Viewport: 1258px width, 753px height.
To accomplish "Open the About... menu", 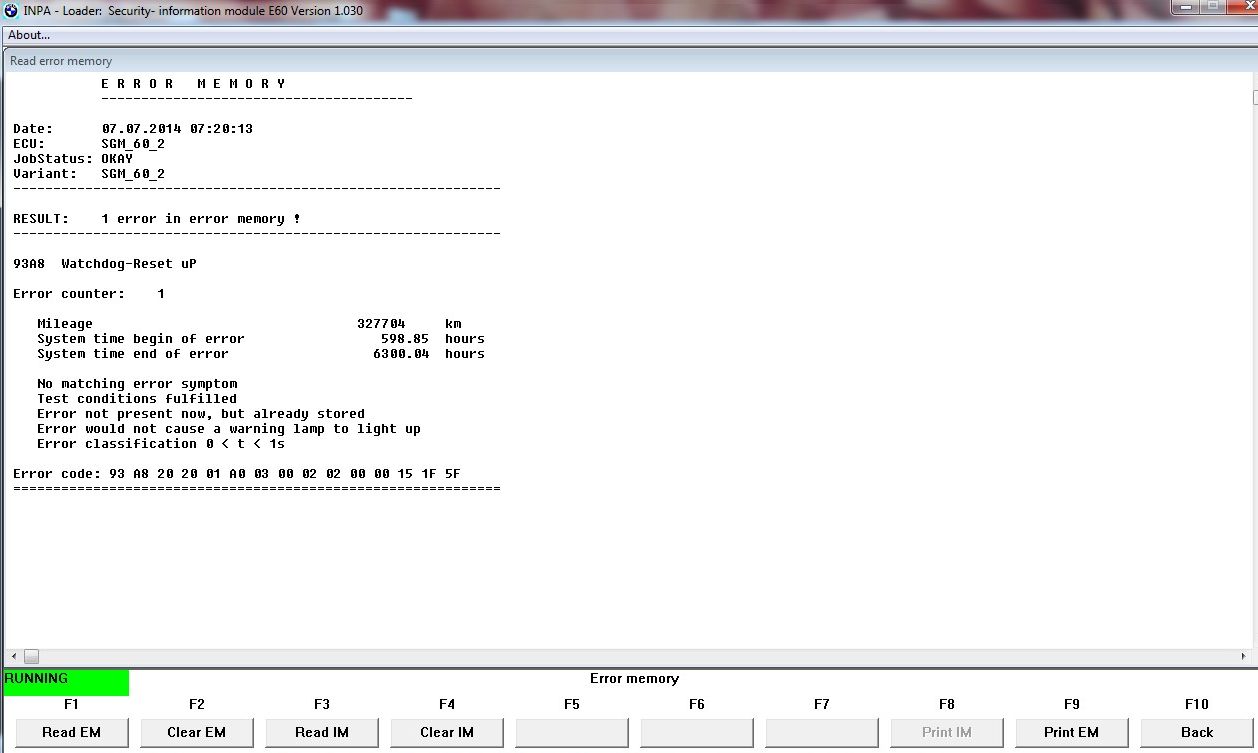I will point(29,35).
